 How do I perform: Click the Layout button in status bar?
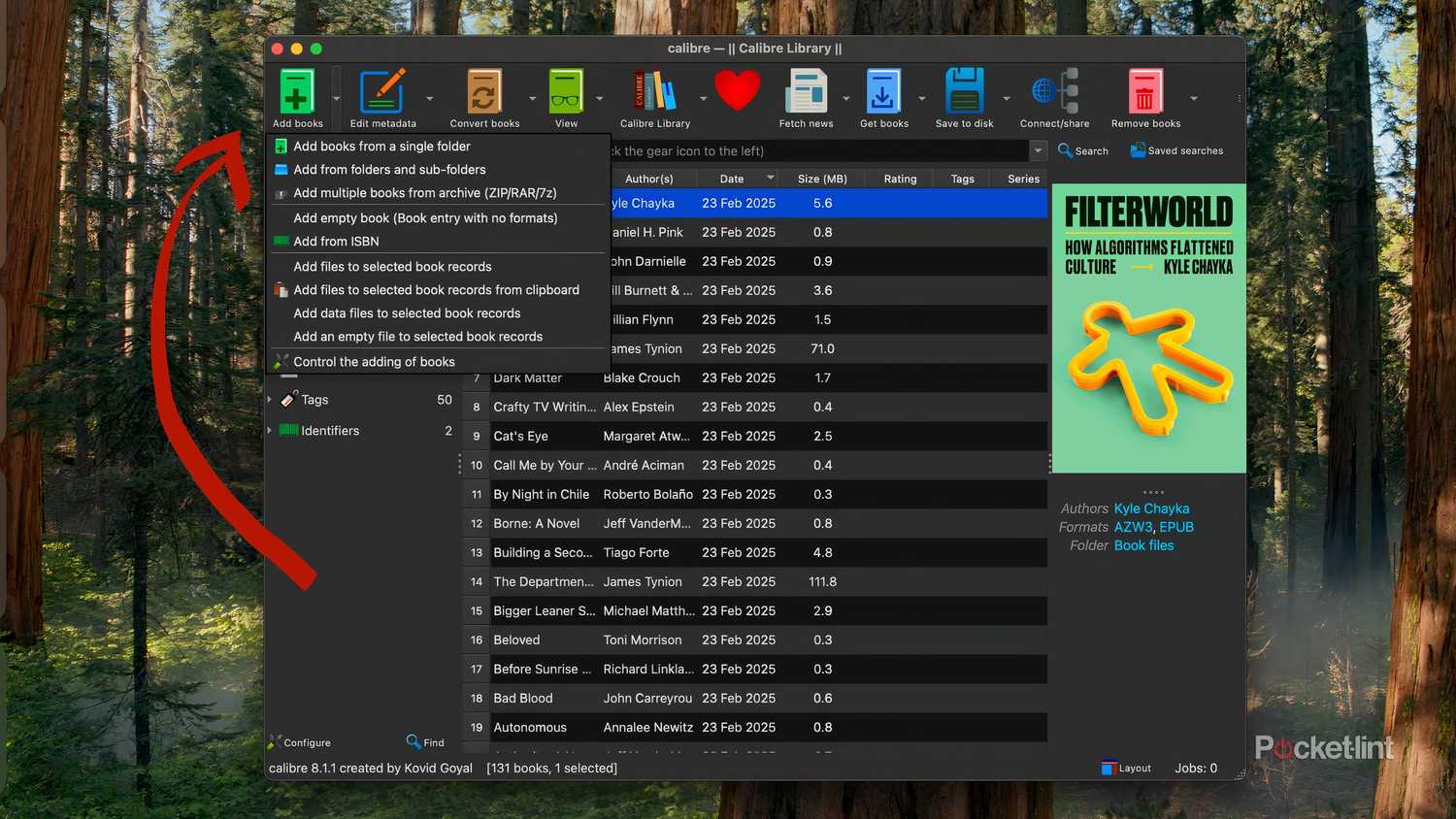pyautogui.click(x=1126, y=768)
